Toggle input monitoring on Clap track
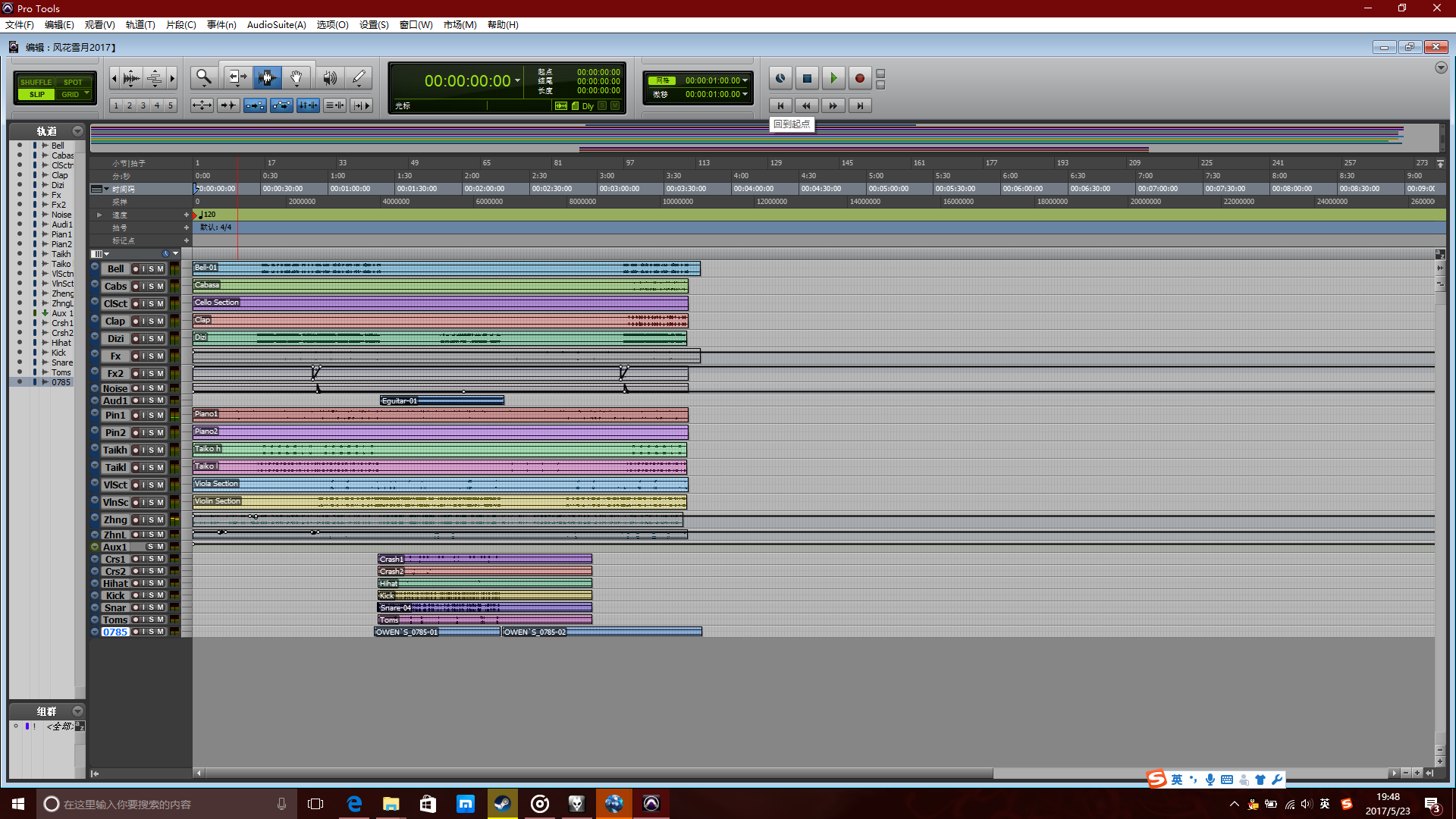This screenshot has height=819, width=1456. click(x=143, y=321)
